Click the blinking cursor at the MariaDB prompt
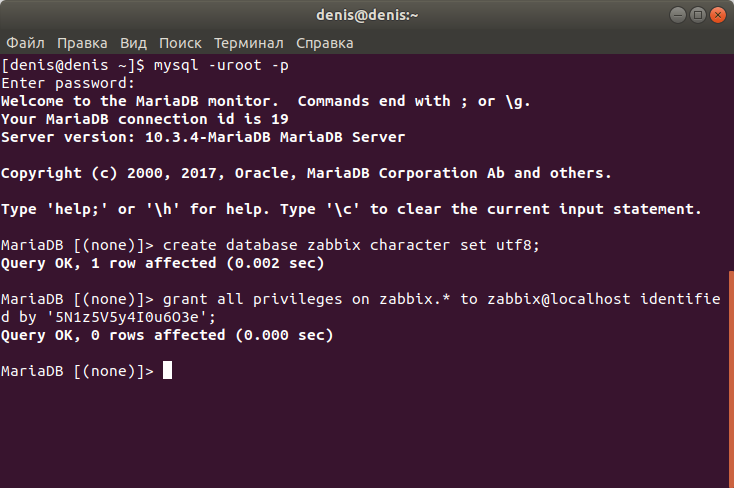This screenshot has height=488, width=734. pos(167,370)
